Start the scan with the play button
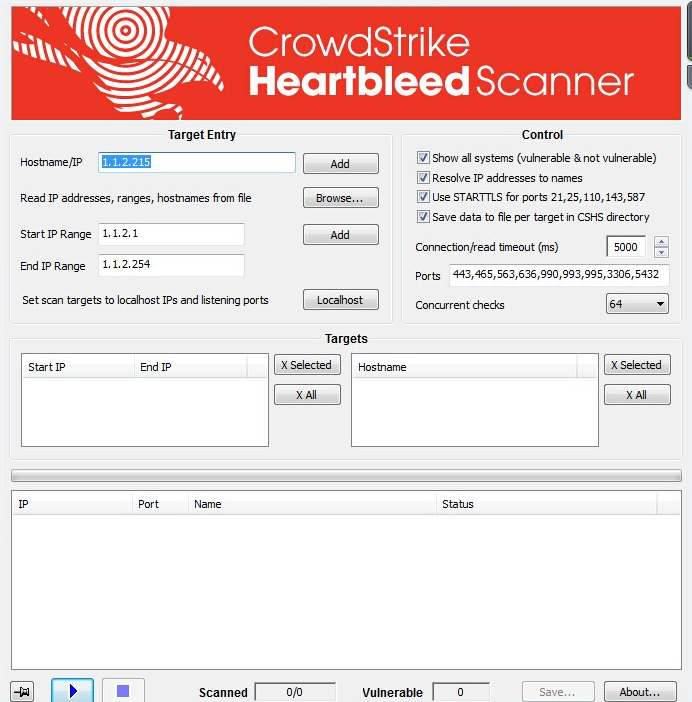Image resolution: width=692 pixels, height=702 pixels. 73,691
